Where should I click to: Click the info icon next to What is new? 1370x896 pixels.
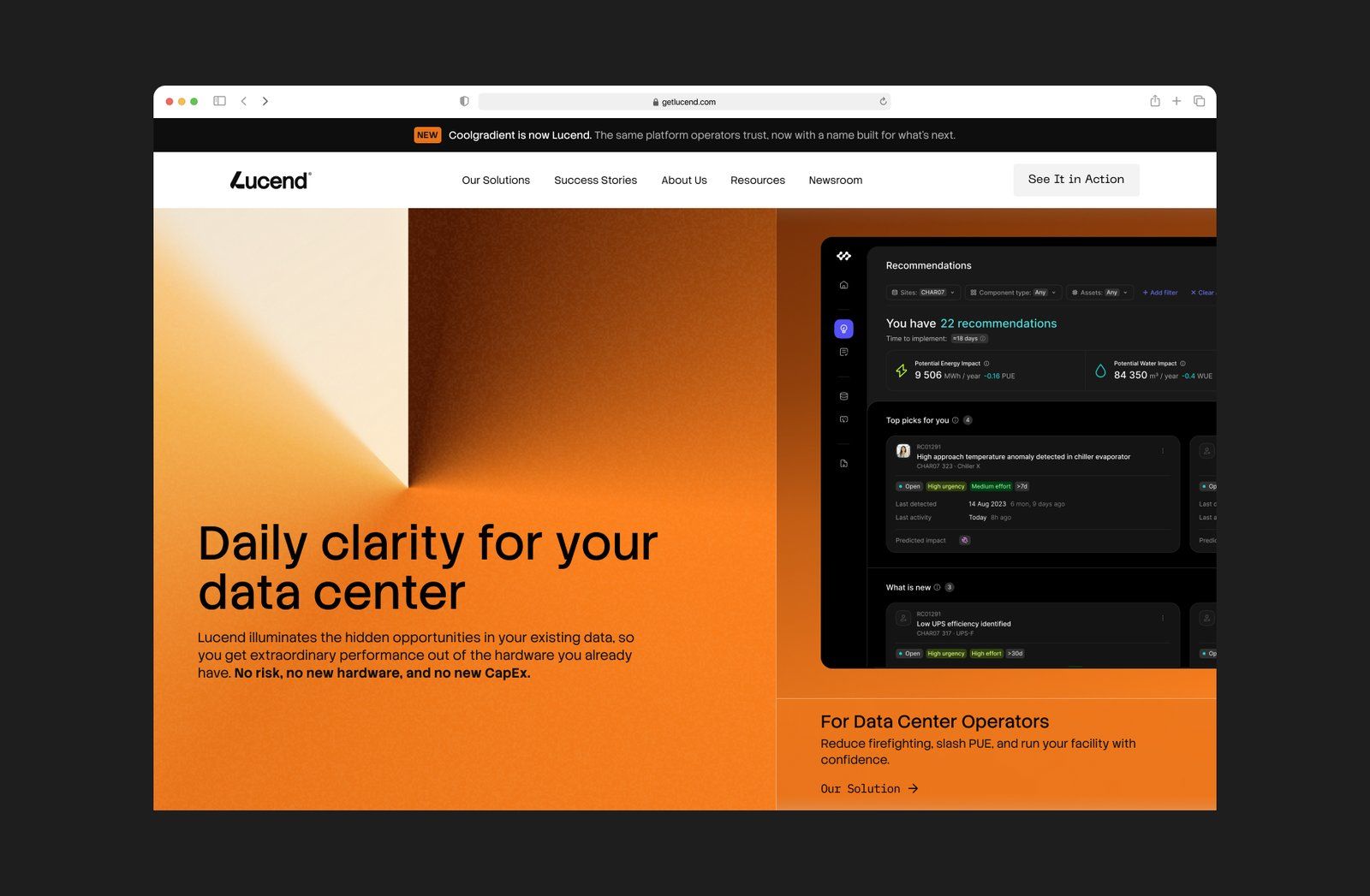point(937,587)
